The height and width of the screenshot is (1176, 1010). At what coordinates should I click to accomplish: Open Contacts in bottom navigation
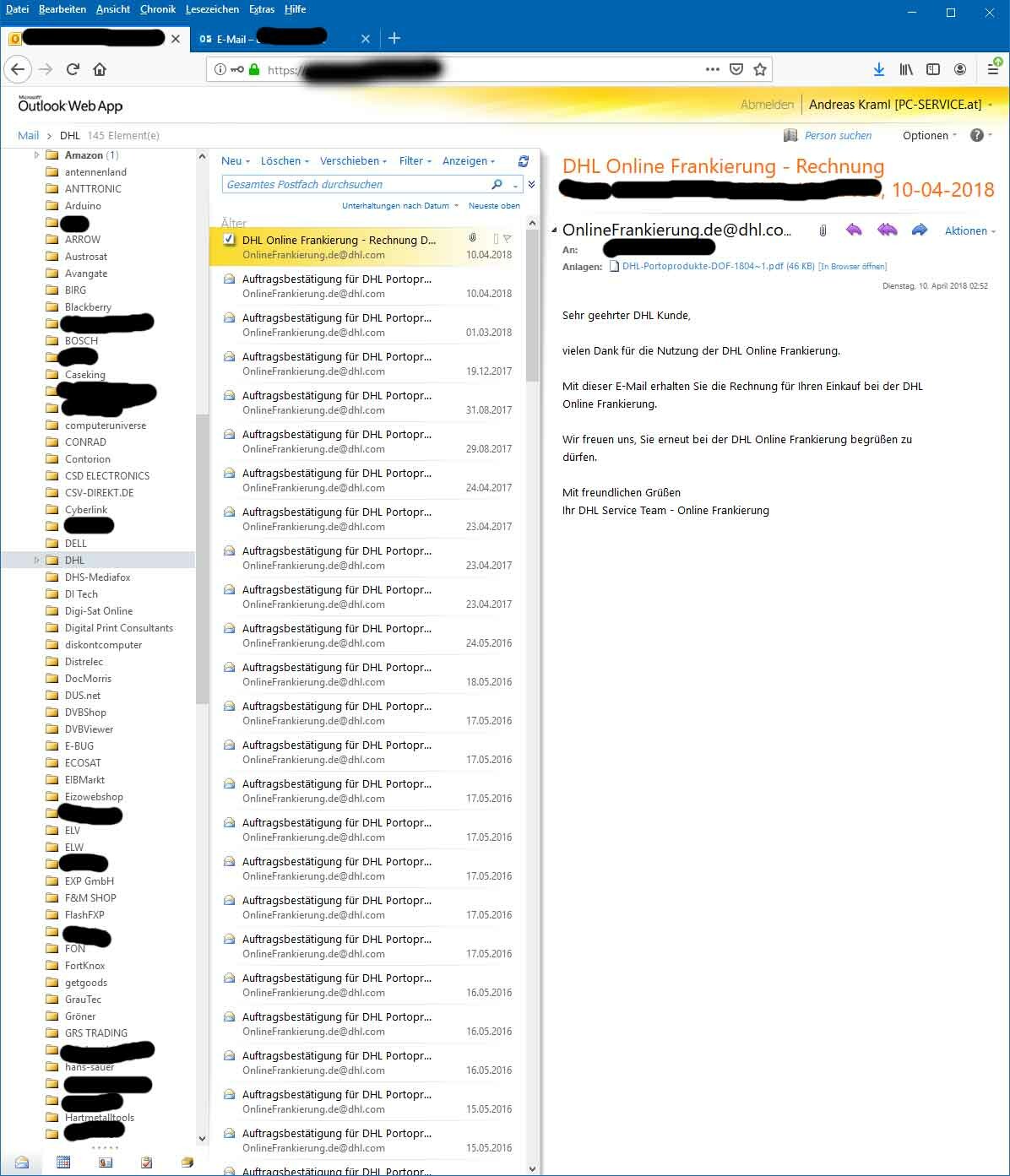pyautogui.click(x=106, y=1162)
